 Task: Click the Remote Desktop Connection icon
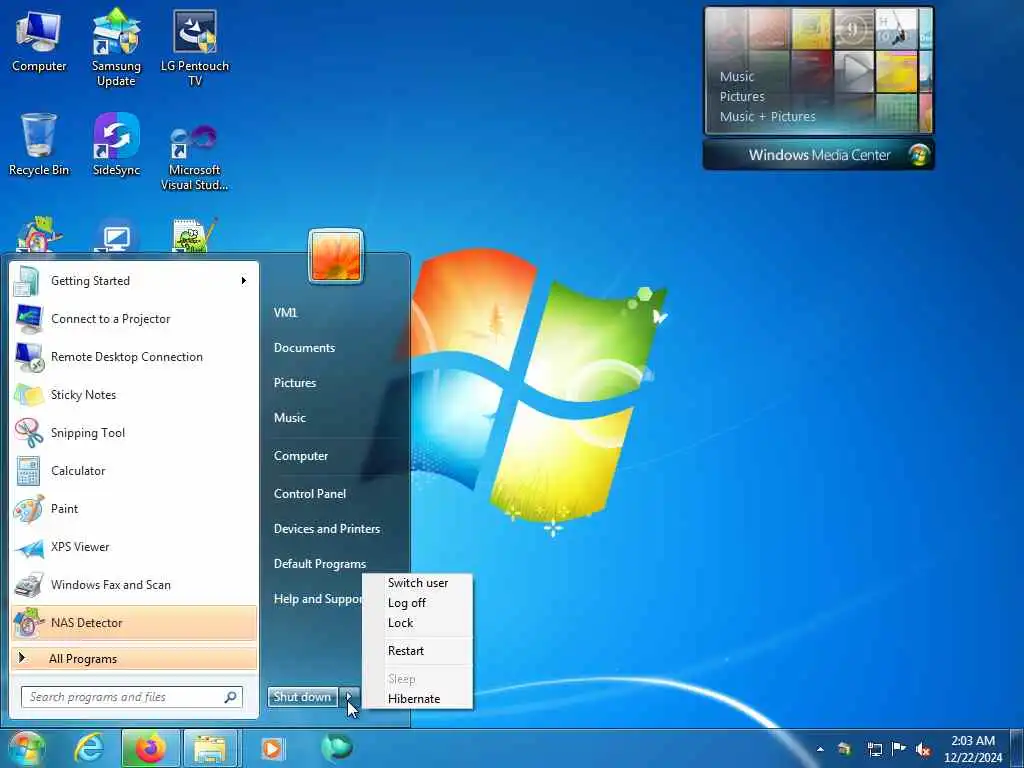coord(29,357)
